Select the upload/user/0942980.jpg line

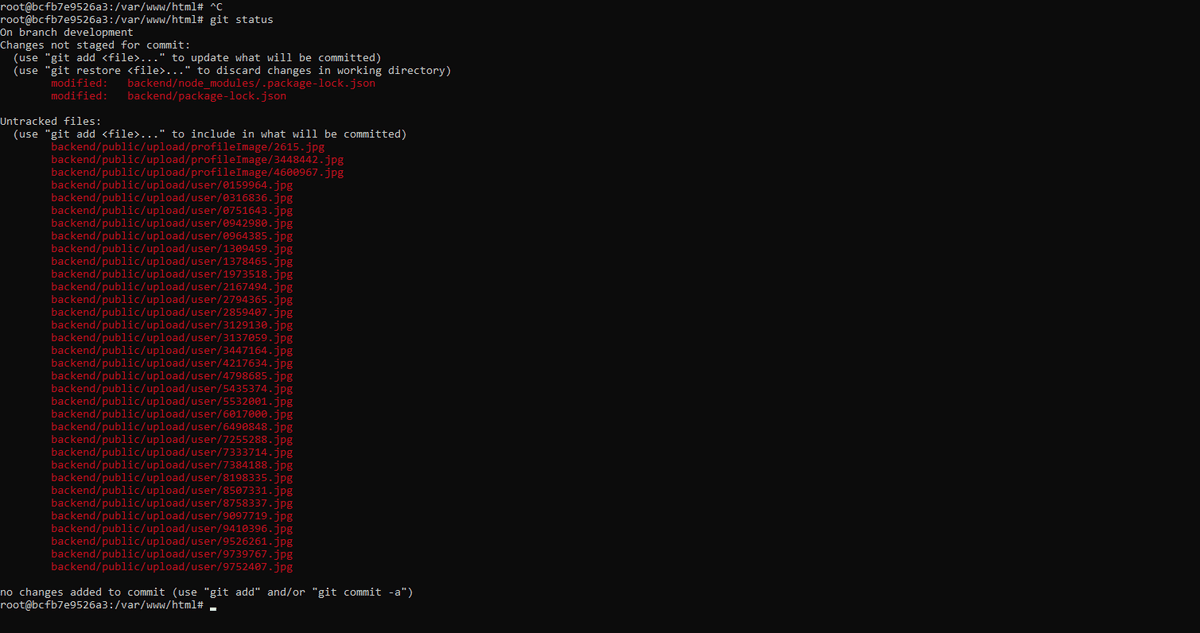pyautogui.click(x=172, y=223)
